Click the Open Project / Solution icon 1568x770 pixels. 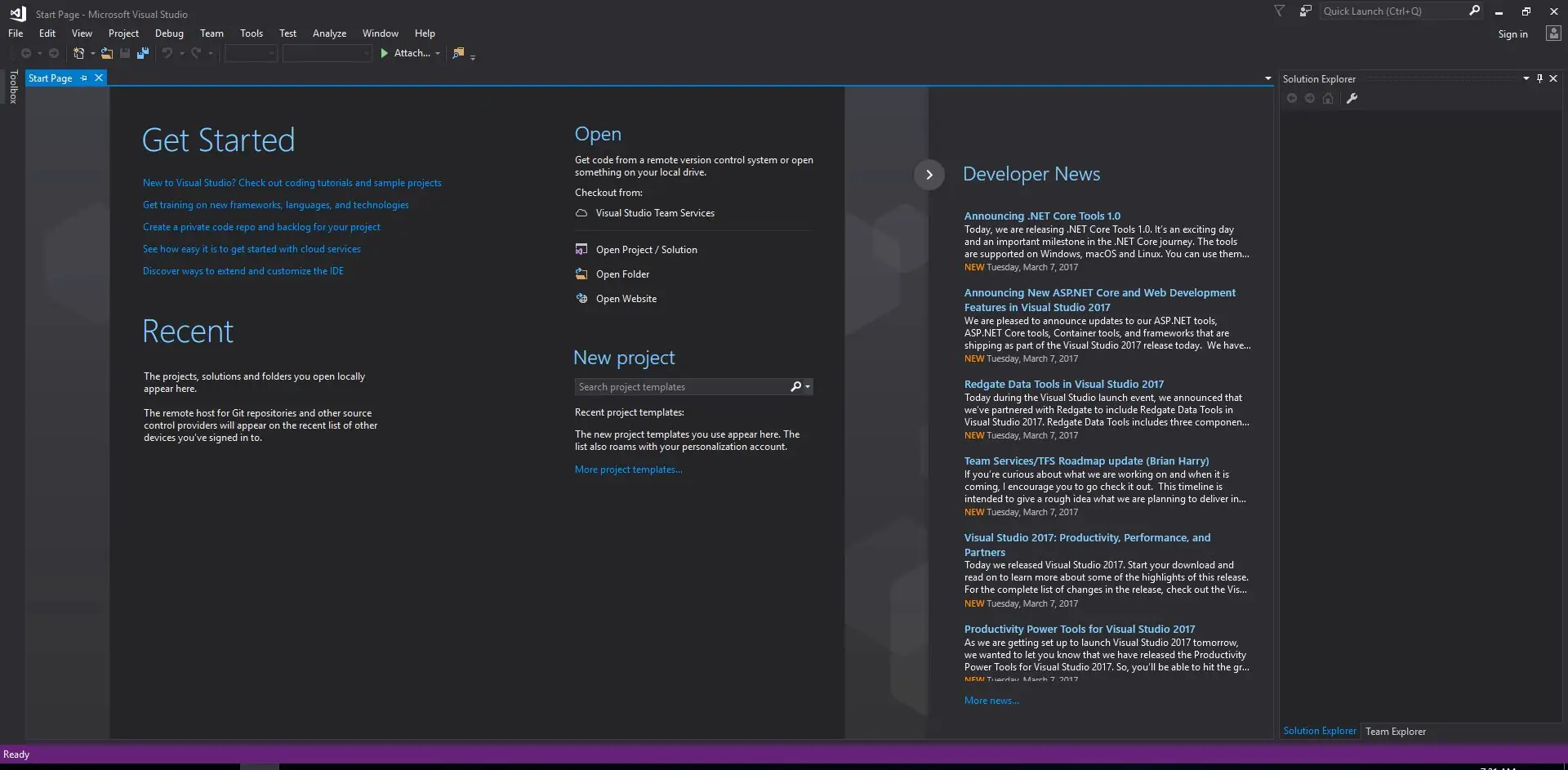(x=581, y=249)
